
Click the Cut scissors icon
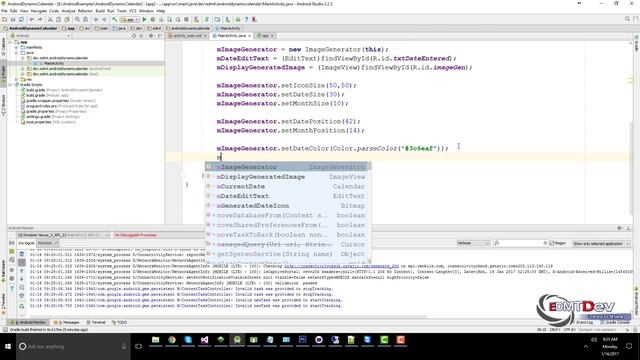(x=50, y=20)
